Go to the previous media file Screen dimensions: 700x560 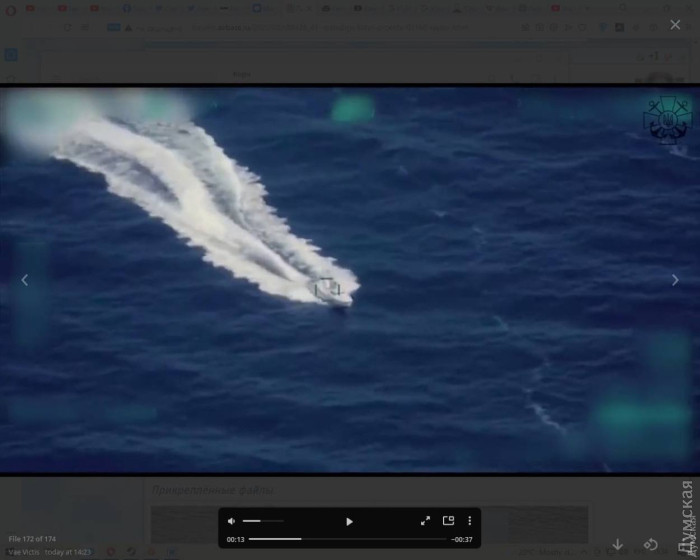pos(26,280)
